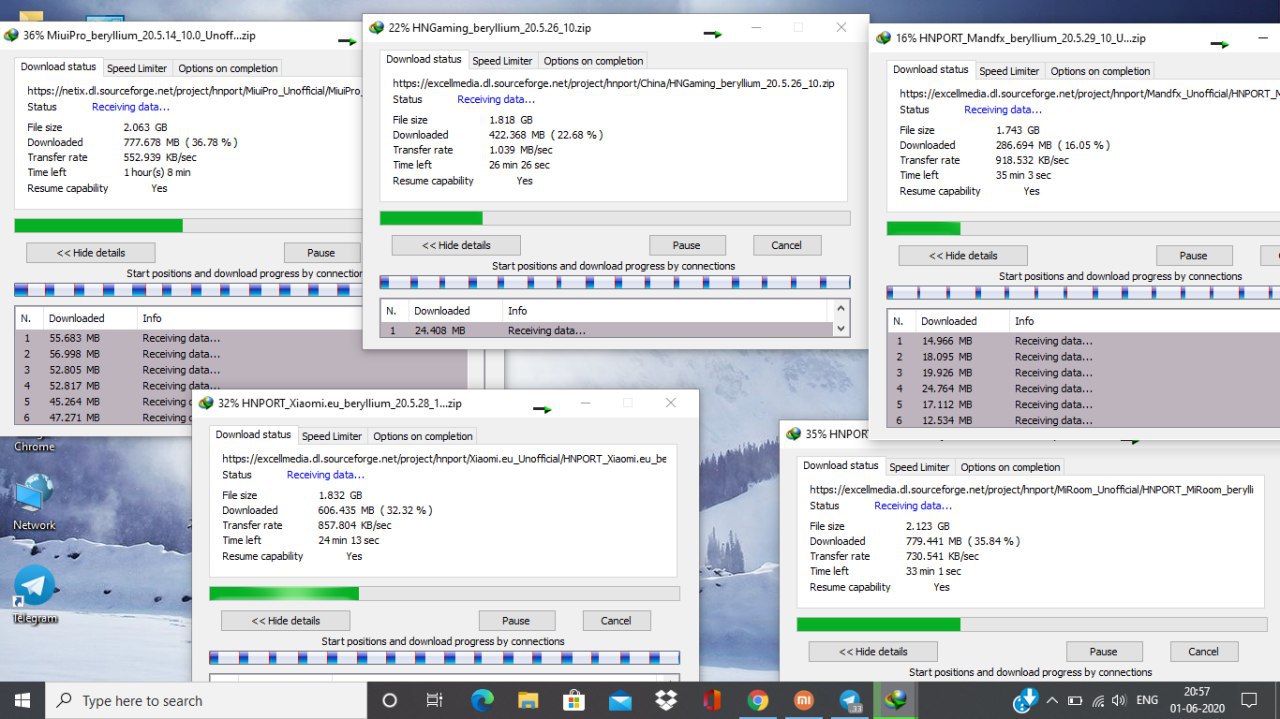The image size is (1280, 719).
Task: Open Options on completion tab in Xiaomi.eu window
Action: (x=423, y=436)
